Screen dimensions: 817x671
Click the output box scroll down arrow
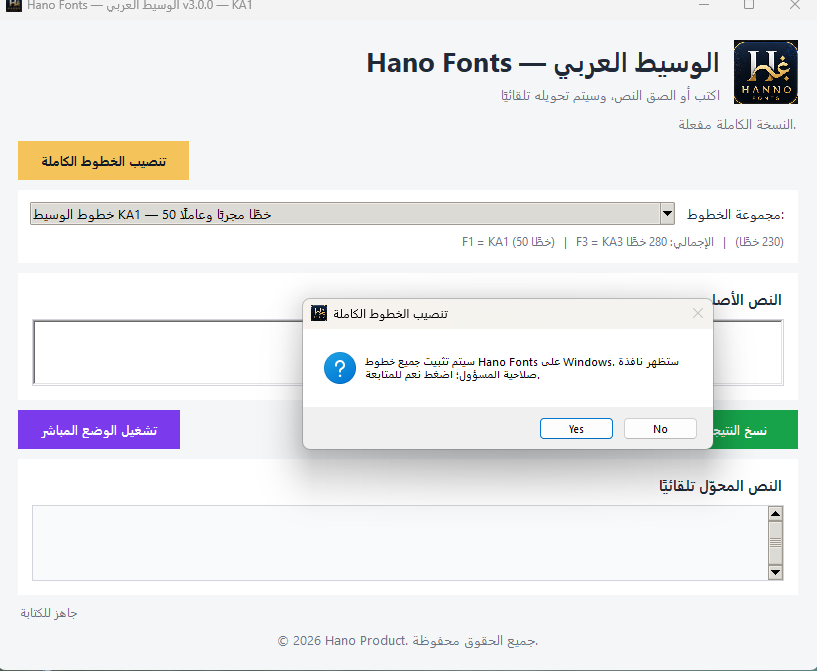[x=775, y=573]
